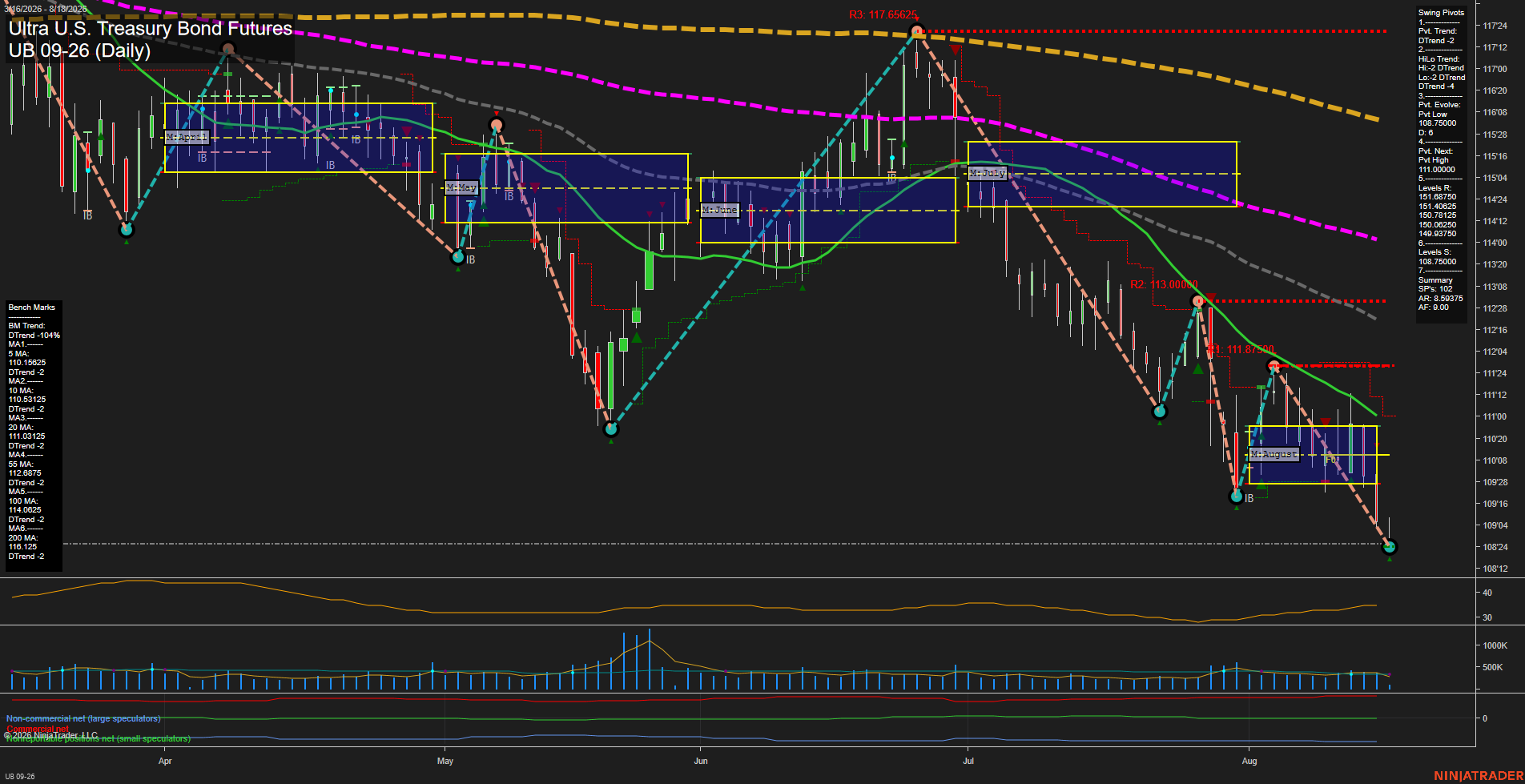The height and width of the screenshot is (784, 1525).
Task: Click the UB 09-26 instrument tab label at bottom
Action: click(20, 777)
